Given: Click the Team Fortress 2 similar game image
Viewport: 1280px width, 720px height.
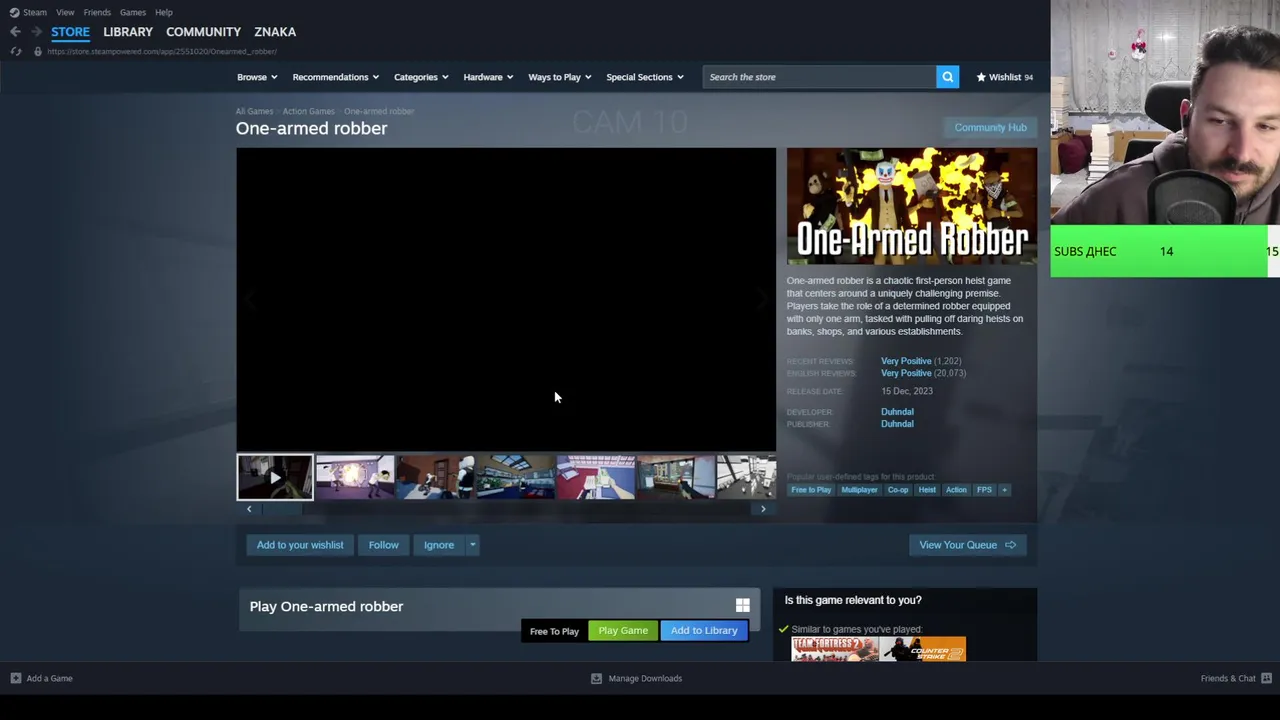Looking at the screenshot, I should (834, 649).
